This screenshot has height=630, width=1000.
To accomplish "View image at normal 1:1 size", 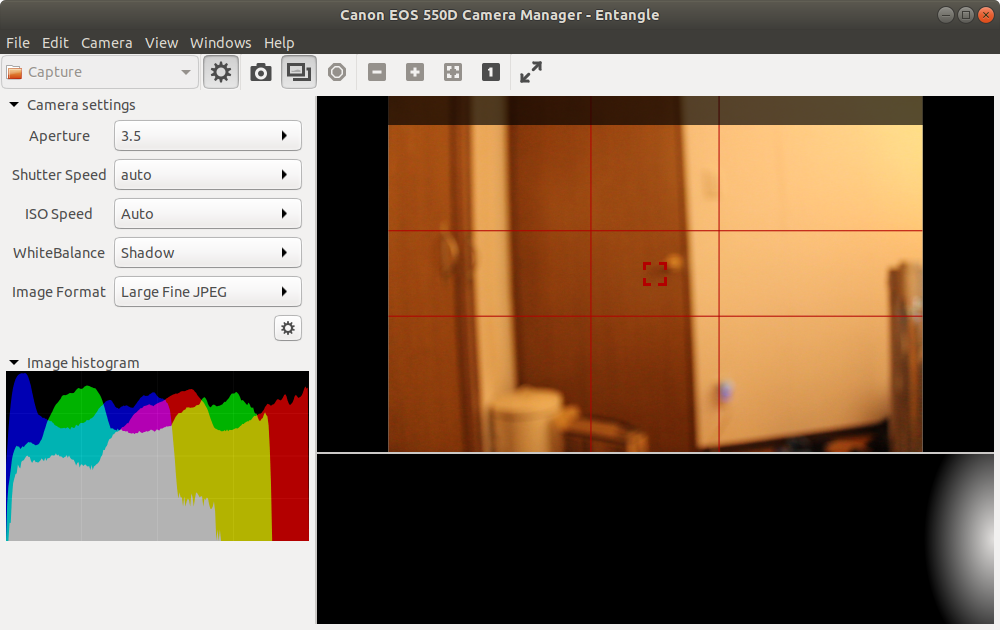I will (490, 72).
